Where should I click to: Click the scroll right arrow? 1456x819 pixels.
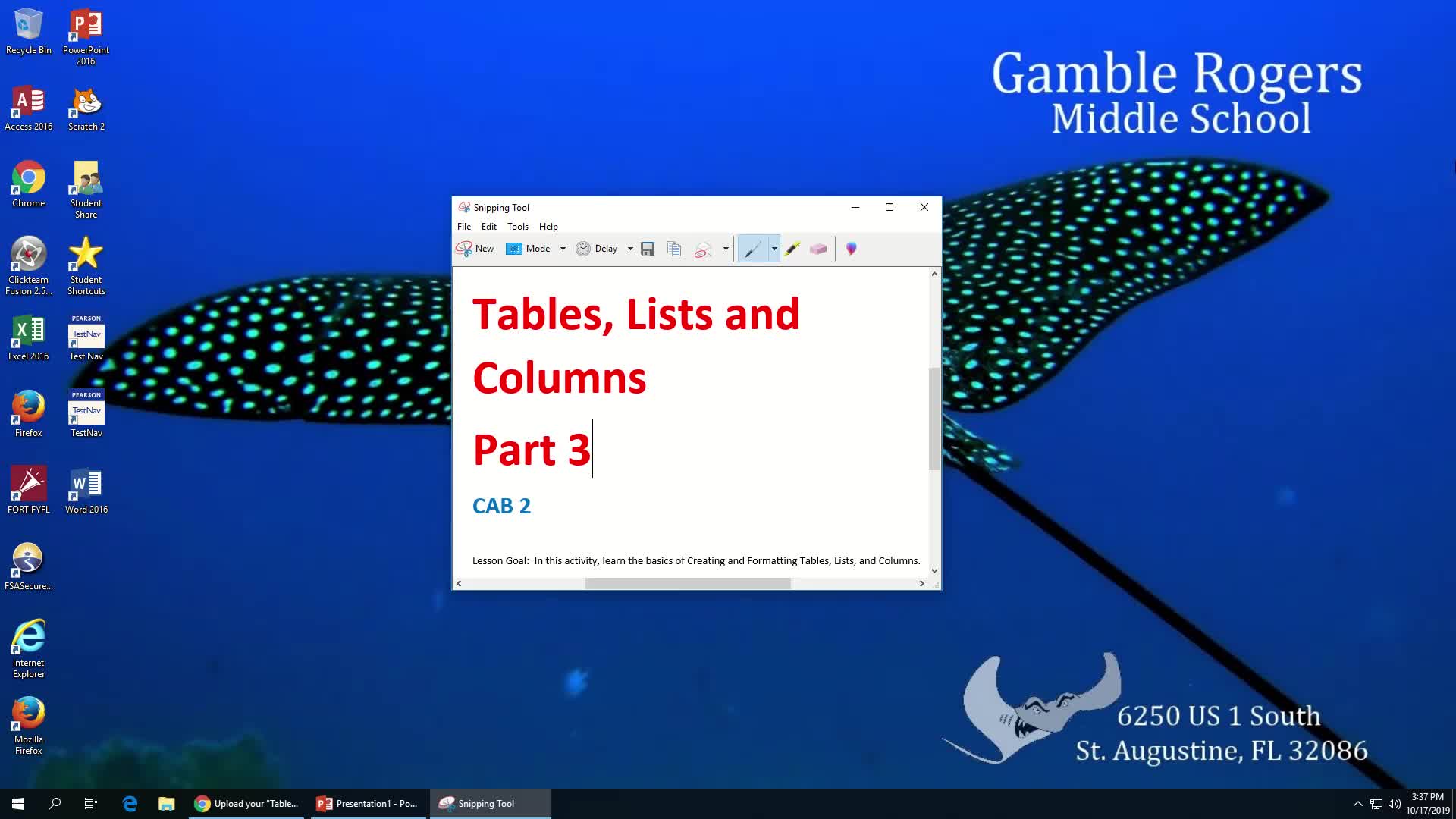pos(922,583)
